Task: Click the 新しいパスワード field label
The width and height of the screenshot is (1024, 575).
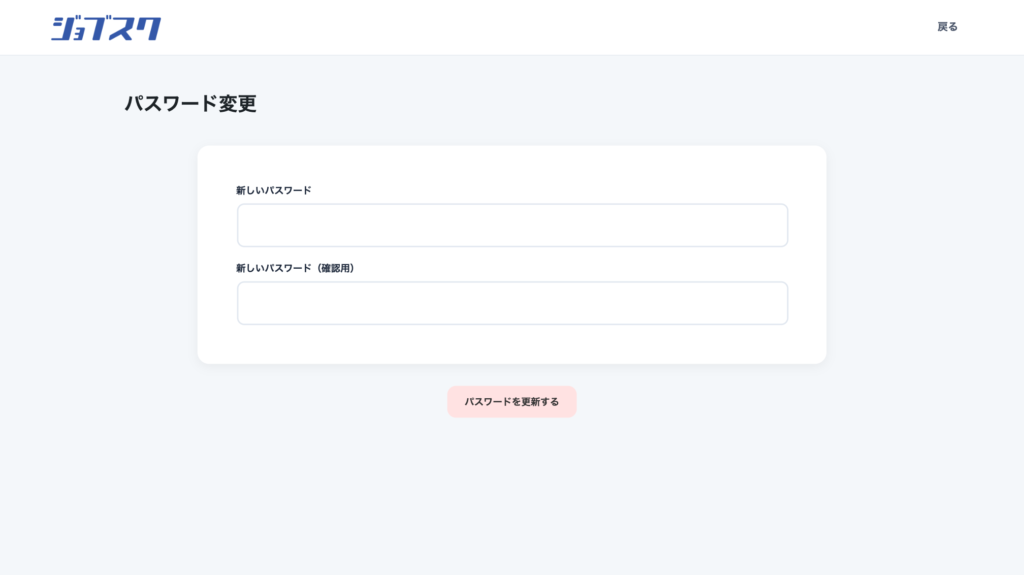Action: point(274,190)
